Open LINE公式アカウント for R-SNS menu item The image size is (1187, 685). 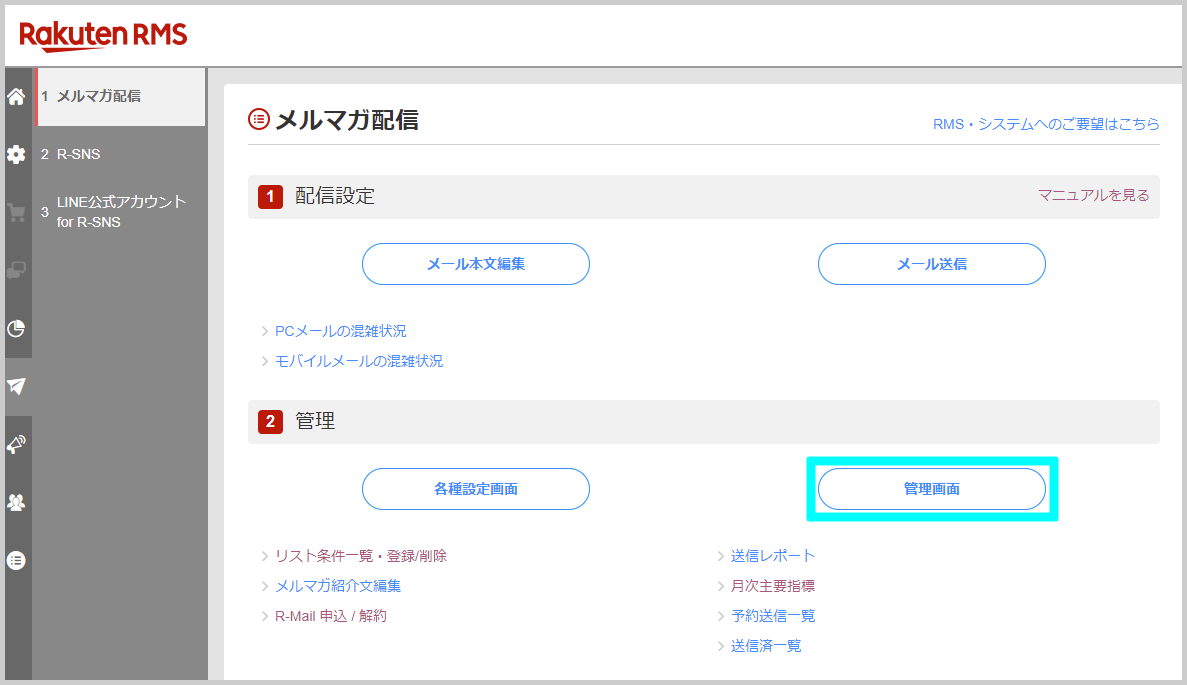120,212
